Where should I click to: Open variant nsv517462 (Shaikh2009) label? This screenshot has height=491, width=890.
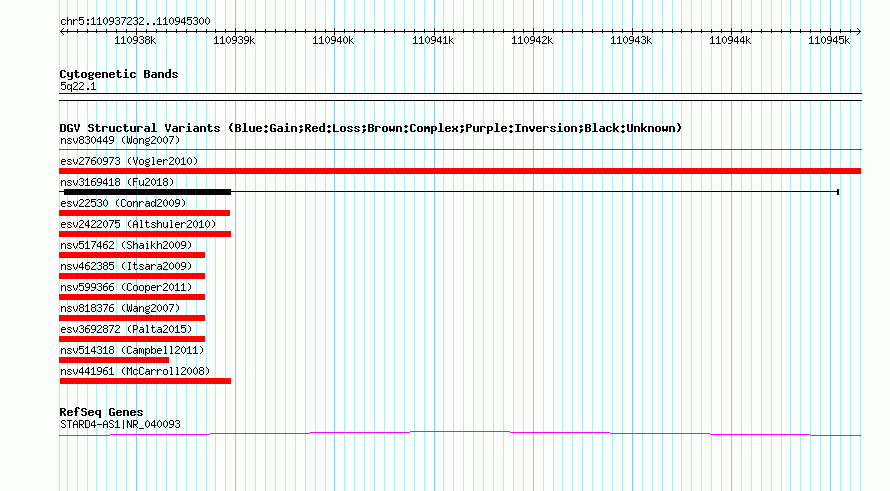coord(126,245)
